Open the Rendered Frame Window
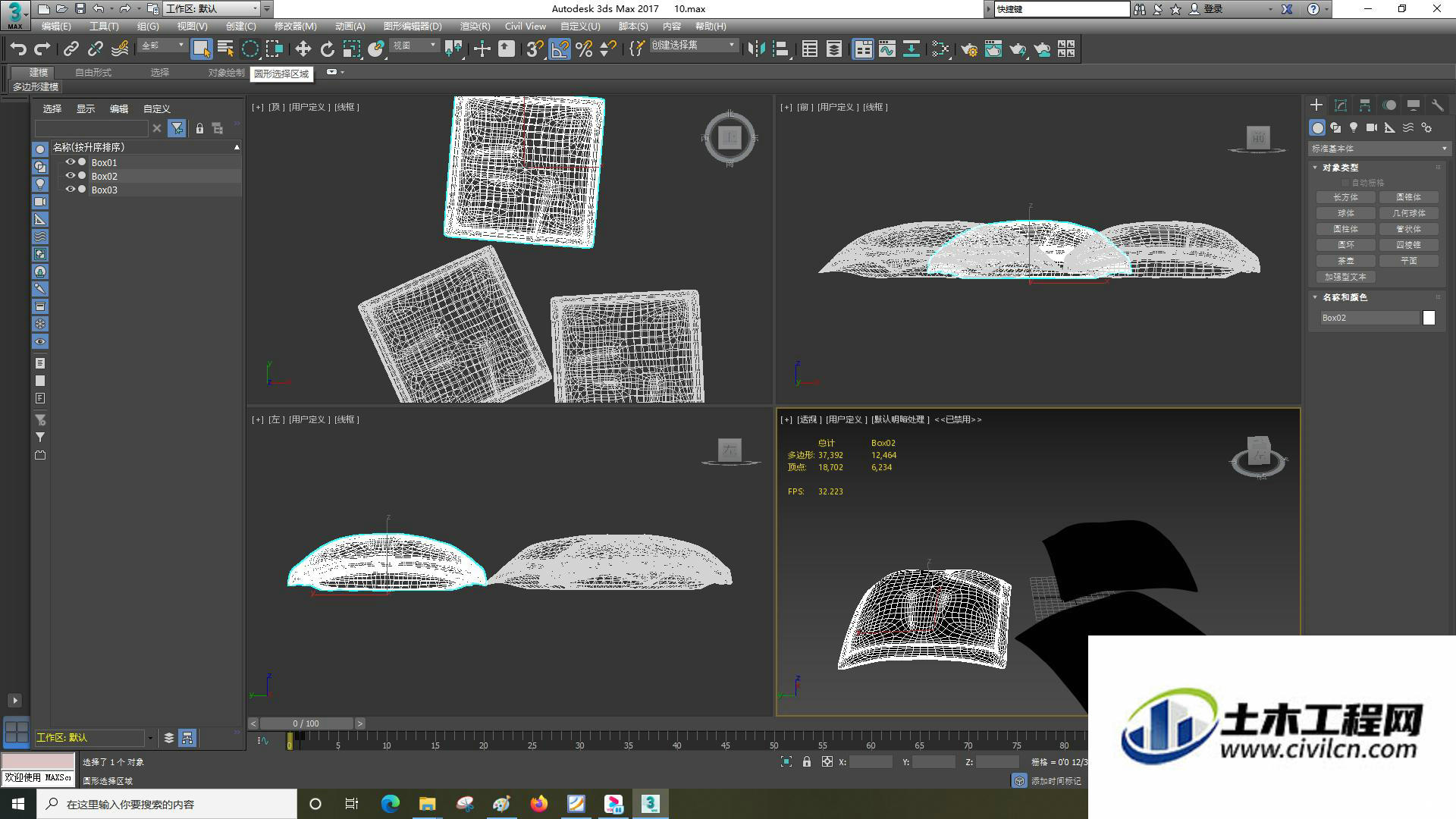The width and height of the screenshot is (1456, 819). 993,49
